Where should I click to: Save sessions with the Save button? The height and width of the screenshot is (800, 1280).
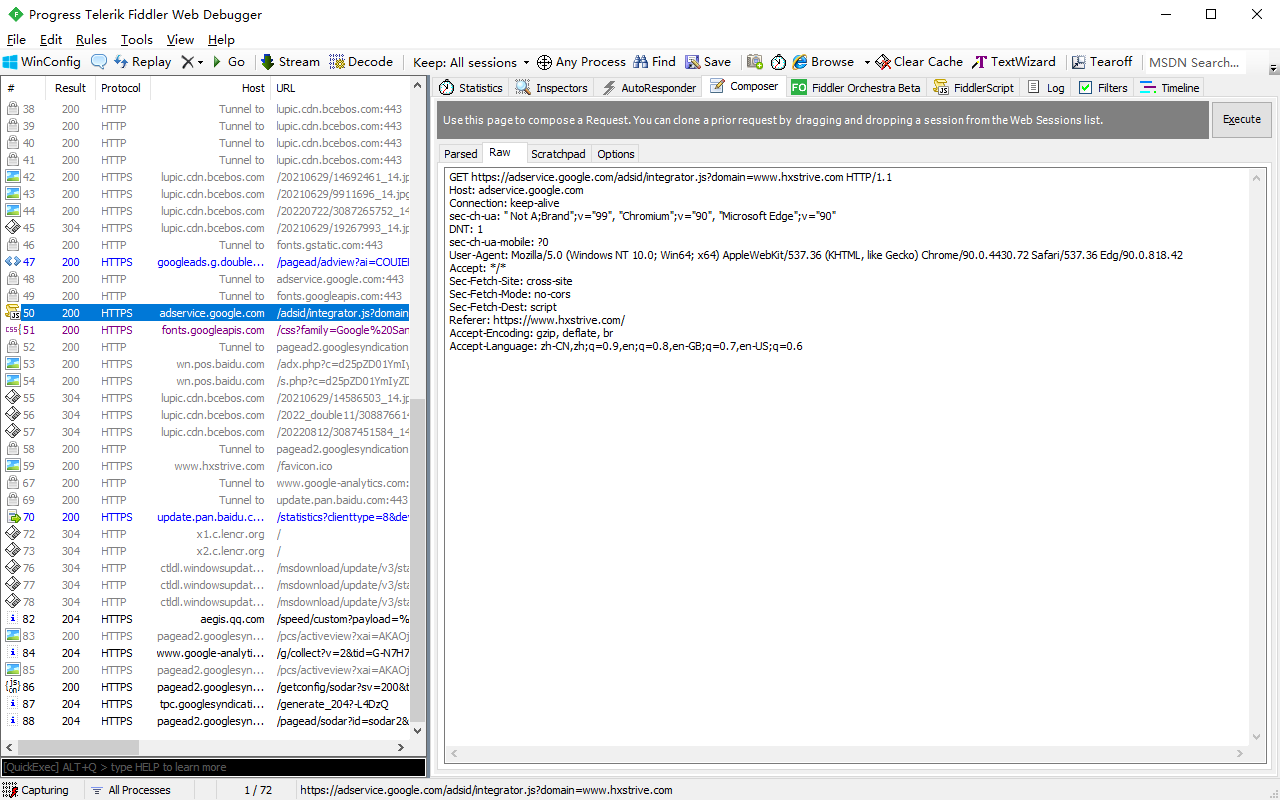coord(708,62)
